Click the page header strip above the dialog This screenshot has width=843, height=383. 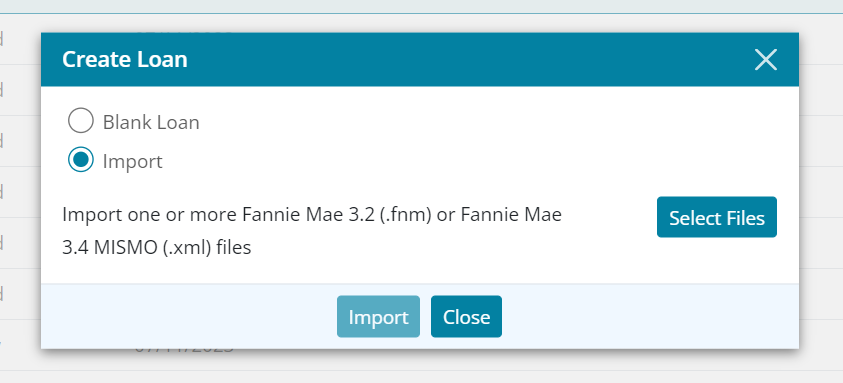coord(422,6)
